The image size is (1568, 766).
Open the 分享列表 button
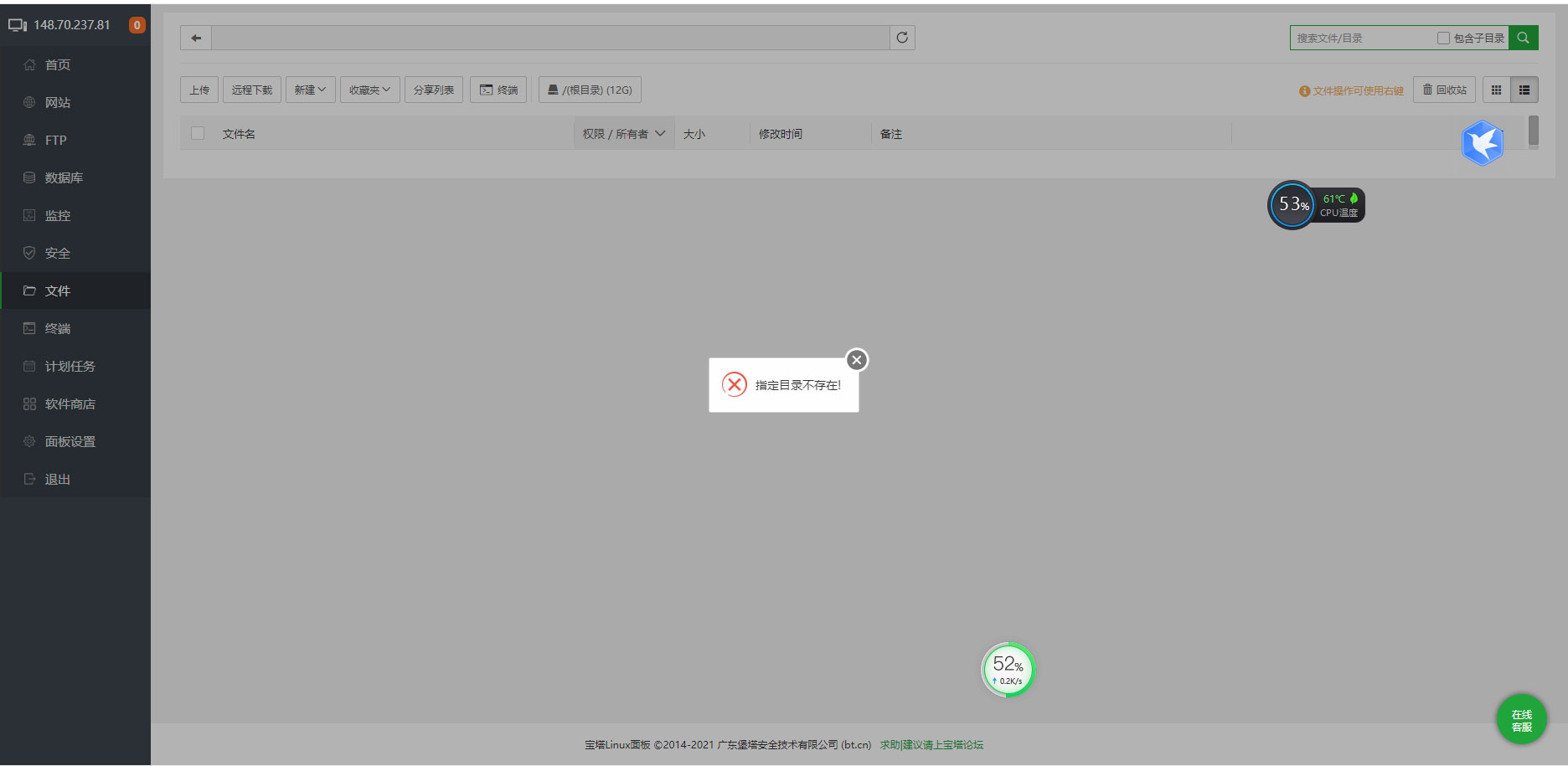[x=434, y=90]
